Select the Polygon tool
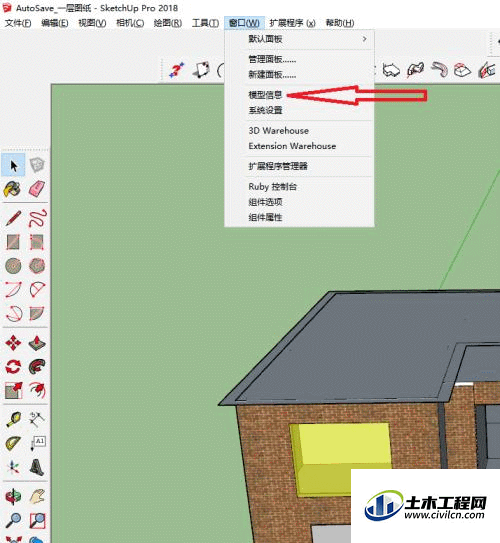Screen dimensions: 500x543 coord(37,266)
